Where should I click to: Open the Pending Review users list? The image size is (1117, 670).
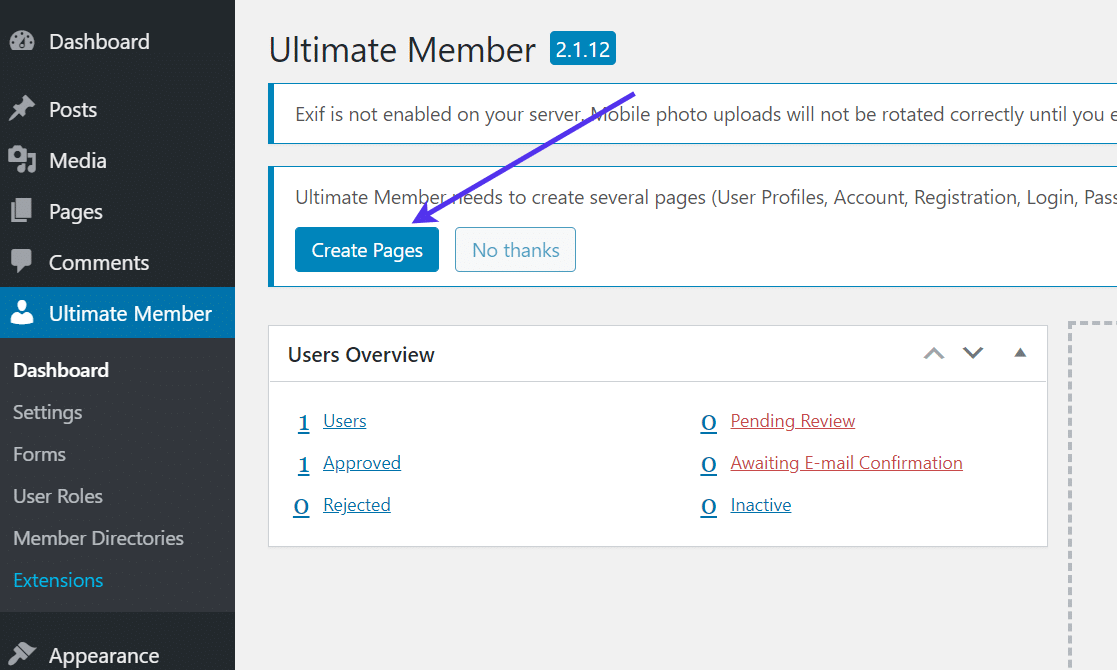(x=792, y=421)
